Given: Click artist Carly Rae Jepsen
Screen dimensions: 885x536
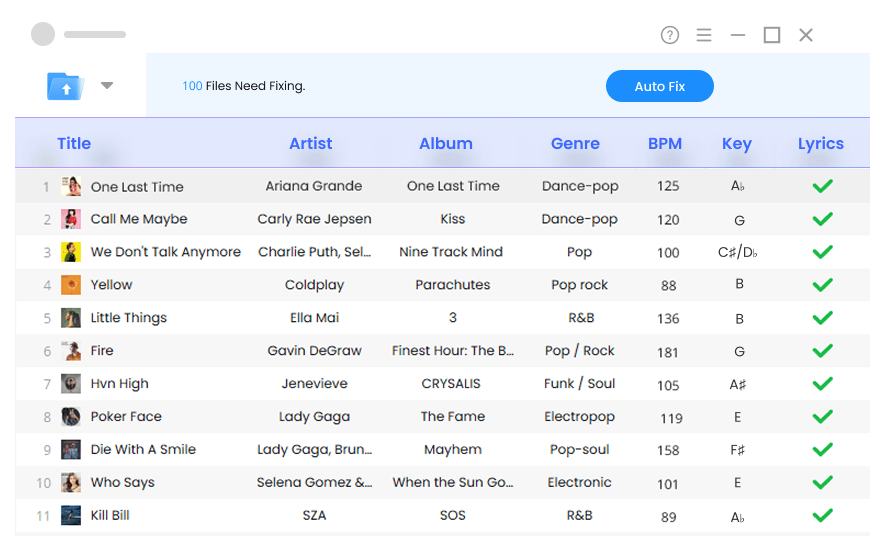Looking at the screenshot, I should coord(314,219).
